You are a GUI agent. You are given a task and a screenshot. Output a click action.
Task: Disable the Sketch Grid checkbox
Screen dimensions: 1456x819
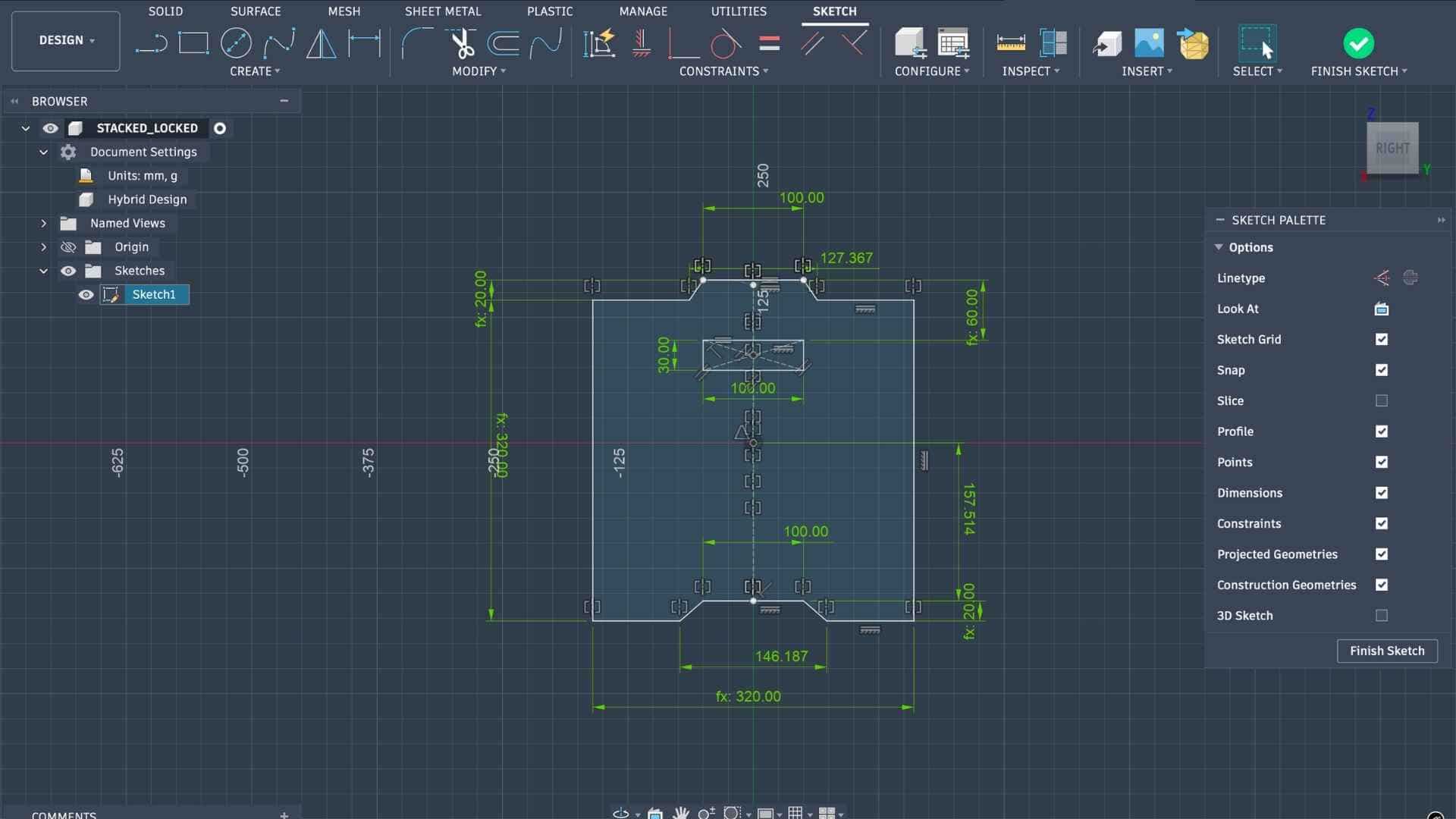(x=1382, y=340)
